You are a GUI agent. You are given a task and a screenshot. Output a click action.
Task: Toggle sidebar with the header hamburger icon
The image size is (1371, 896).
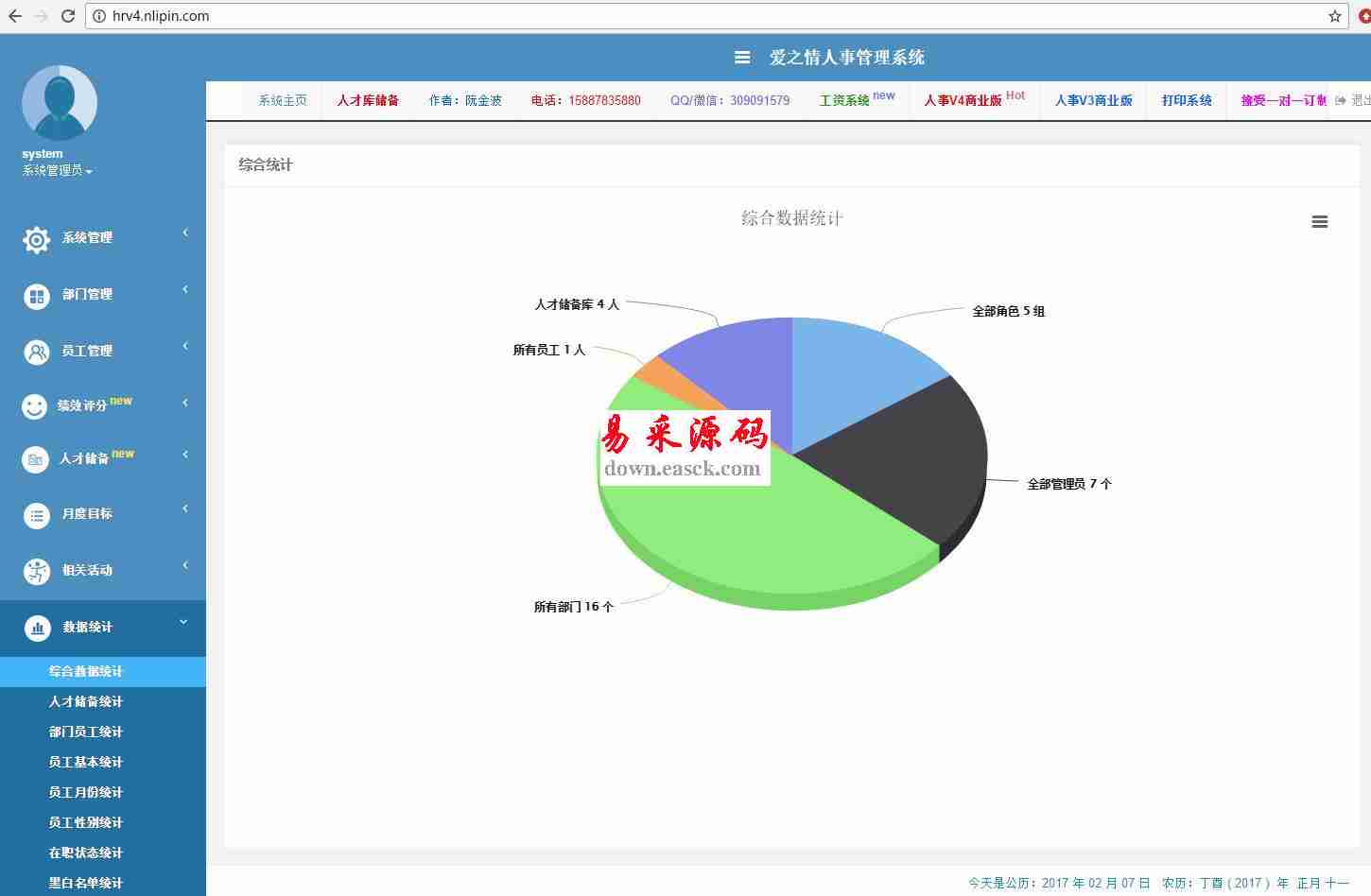742,58
